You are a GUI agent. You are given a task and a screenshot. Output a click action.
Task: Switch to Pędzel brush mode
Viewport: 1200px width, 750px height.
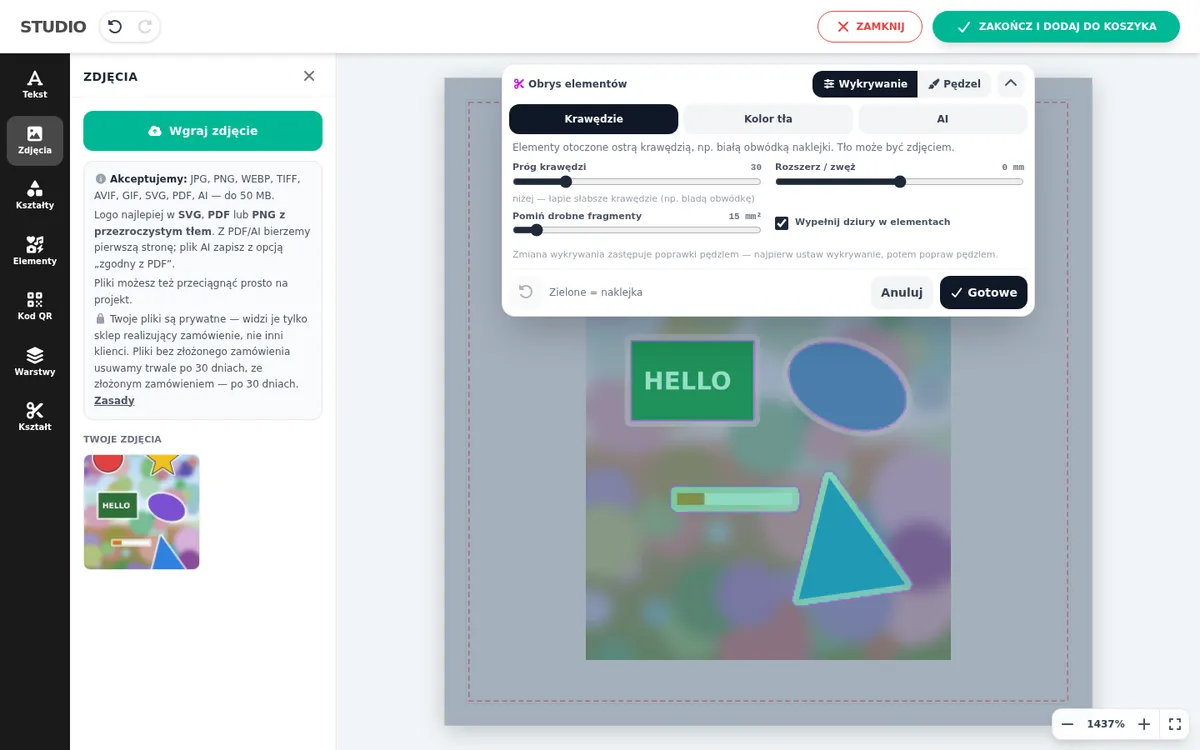[x=954, y=84]
